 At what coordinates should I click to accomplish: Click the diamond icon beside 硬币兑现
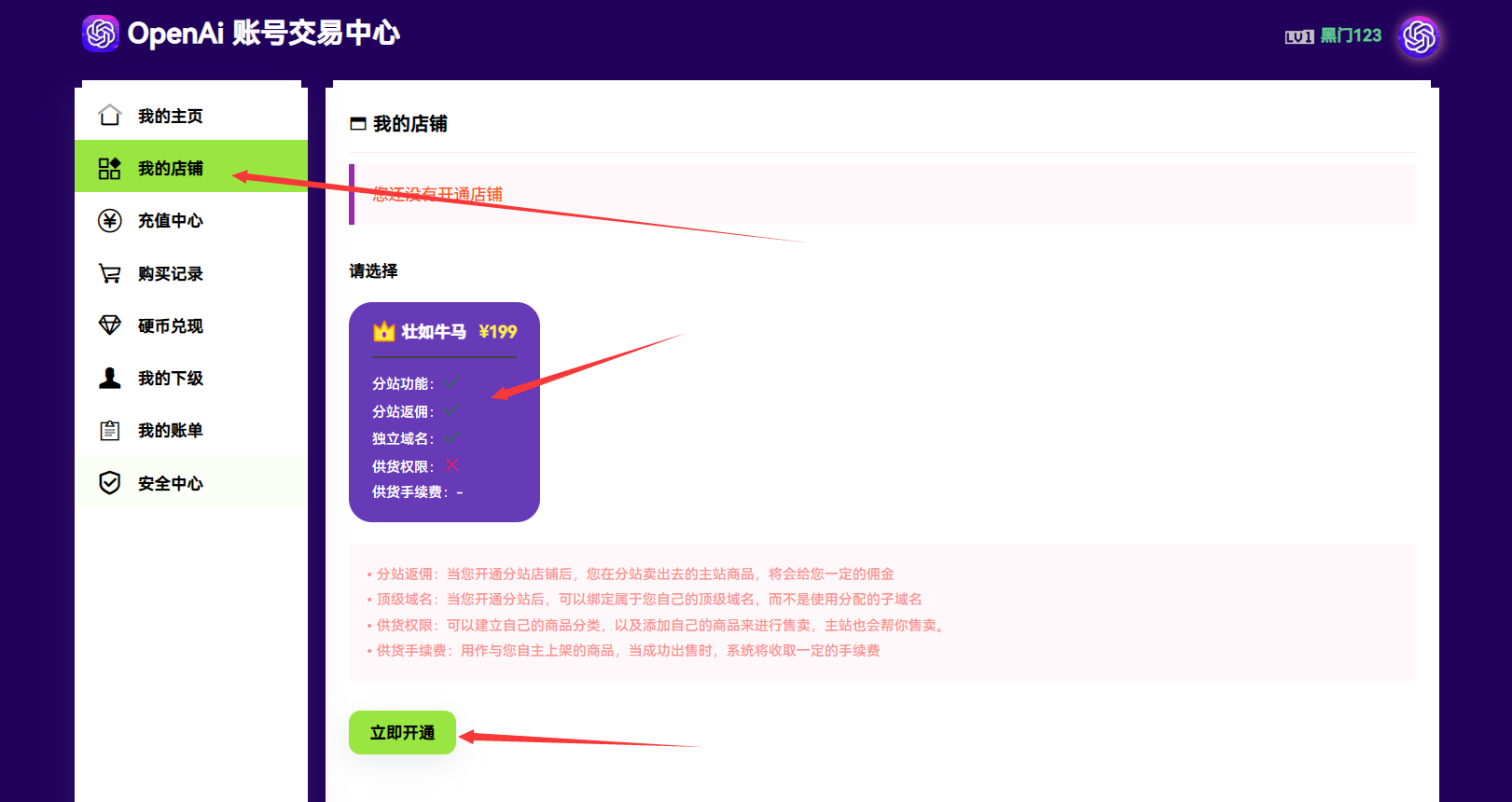pos(110,325)
